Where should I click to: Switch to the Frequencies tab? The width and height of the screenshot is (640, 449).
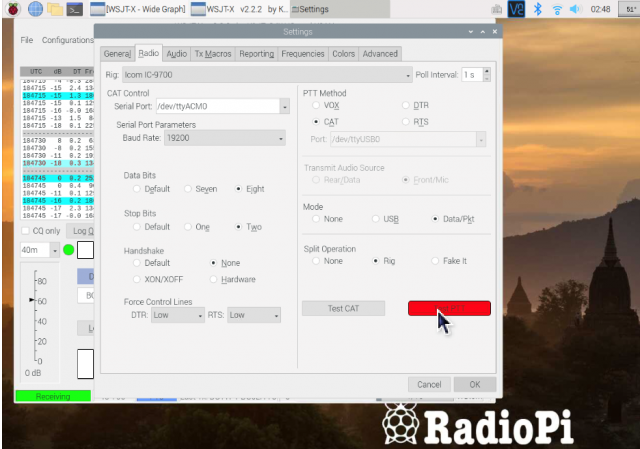pos(302,54)
